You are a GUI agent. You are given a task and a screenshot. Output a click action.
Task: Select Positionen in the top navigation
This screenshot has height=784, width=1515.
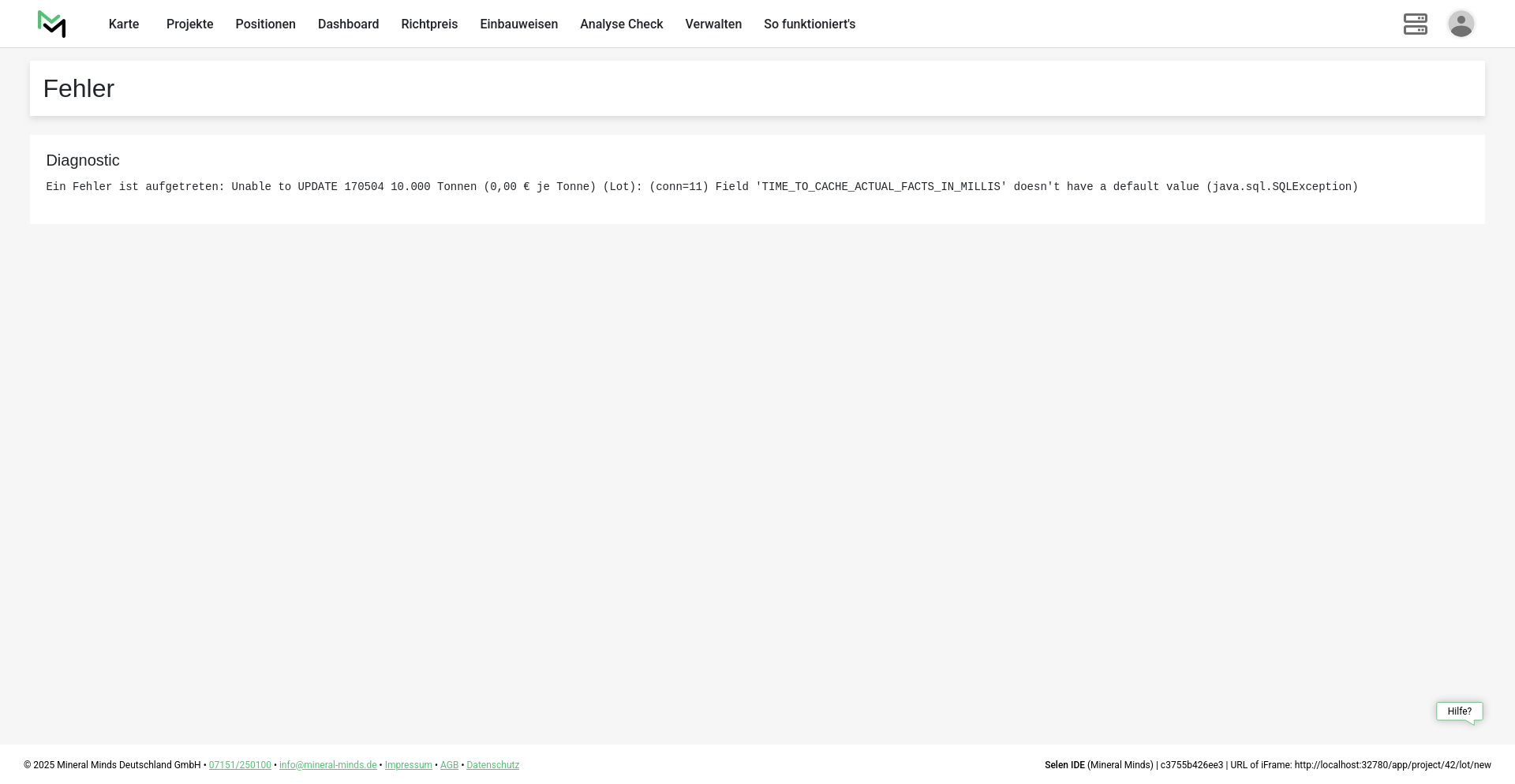coord(265,24)
